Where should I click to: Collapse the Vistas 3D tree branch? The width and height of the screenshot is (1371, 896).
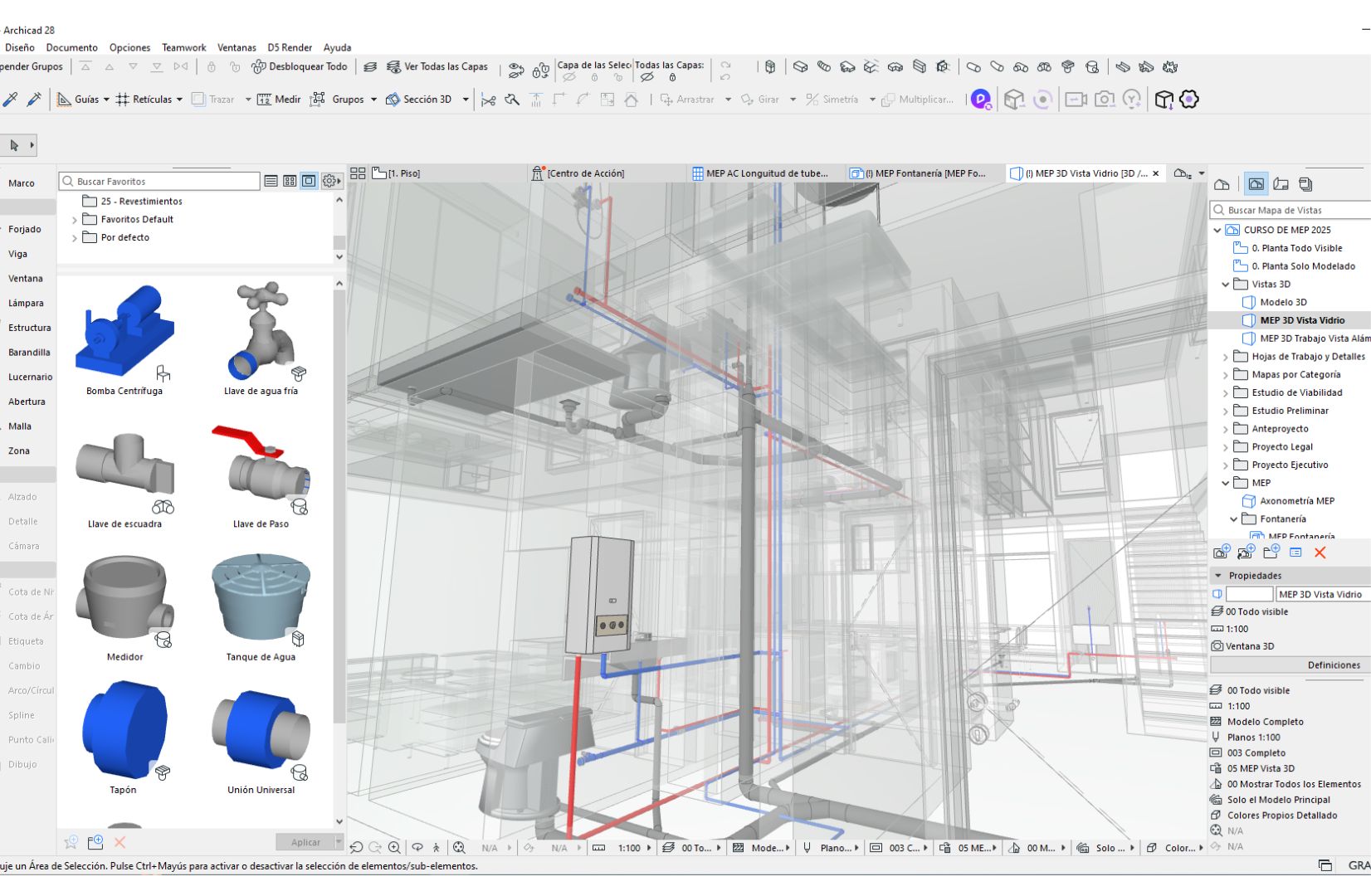[1226, 284]
